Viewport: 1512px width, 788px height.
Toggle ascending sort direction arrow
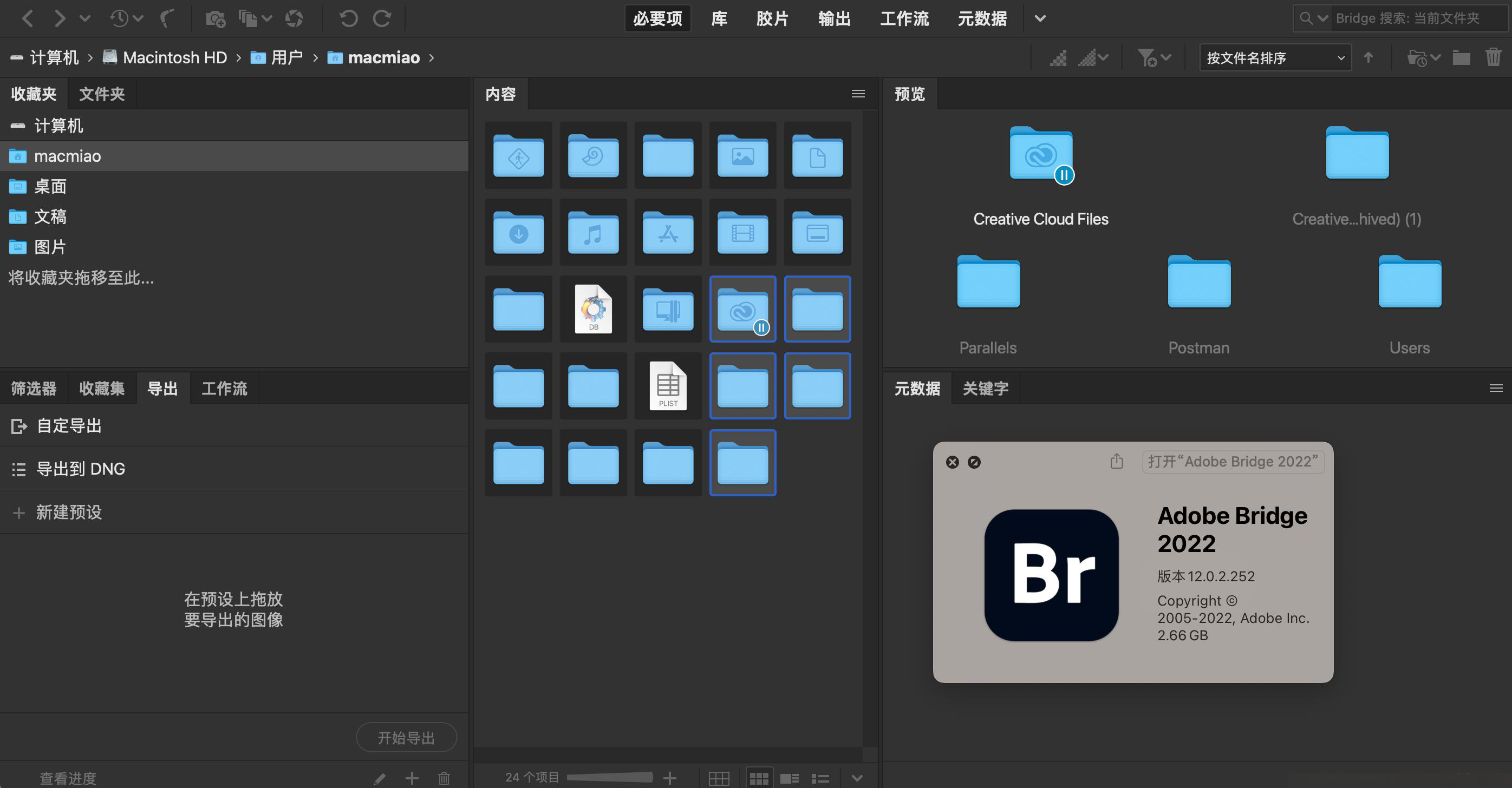(x=1369, y=57)
